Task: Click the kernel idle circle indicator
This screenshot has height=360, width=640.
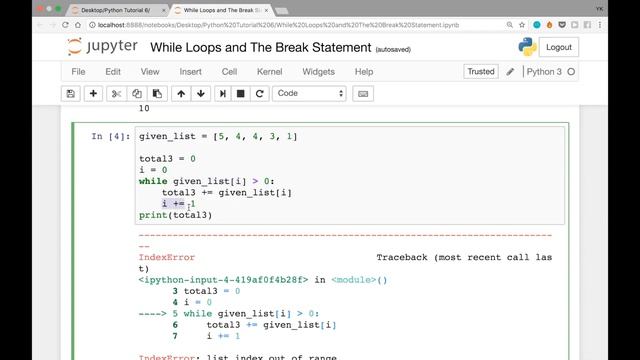Action: coord(571,72)
